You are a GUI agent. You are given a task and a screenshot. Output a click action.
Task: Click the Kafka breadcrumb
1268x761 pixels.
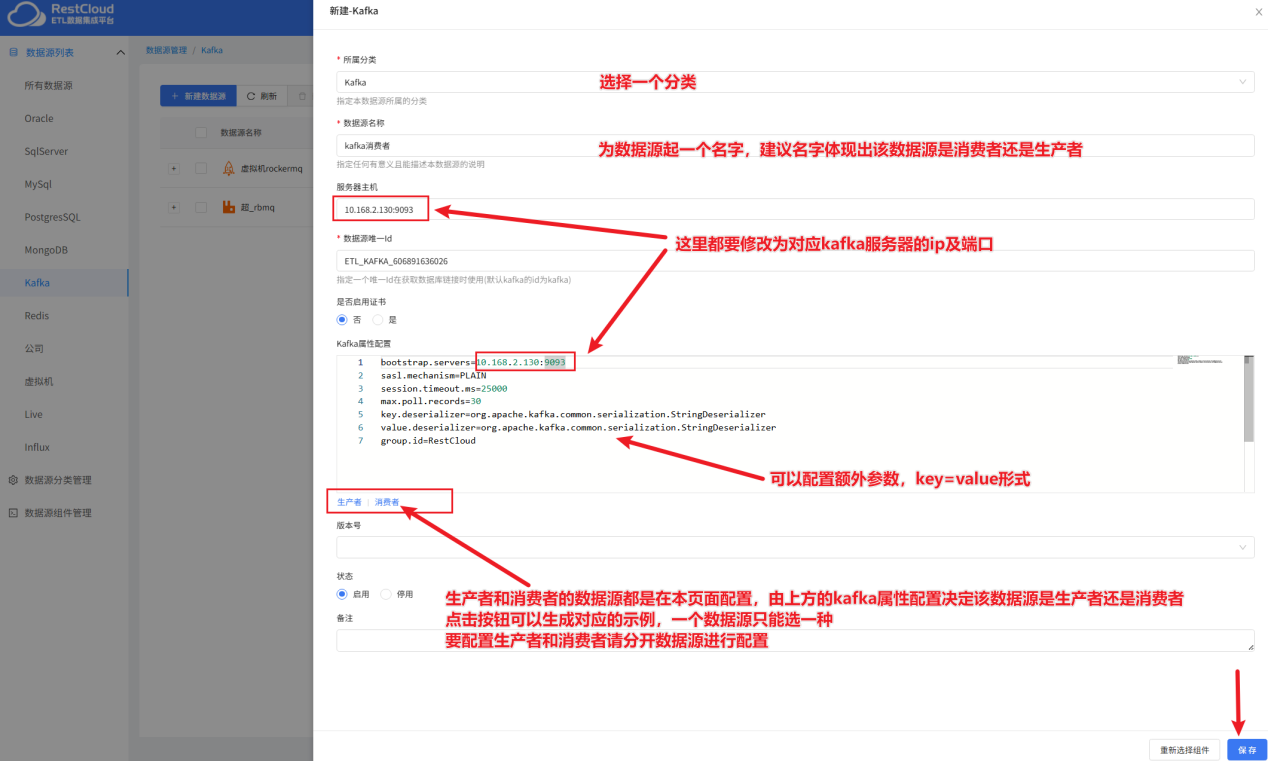[x=212, y=49]
